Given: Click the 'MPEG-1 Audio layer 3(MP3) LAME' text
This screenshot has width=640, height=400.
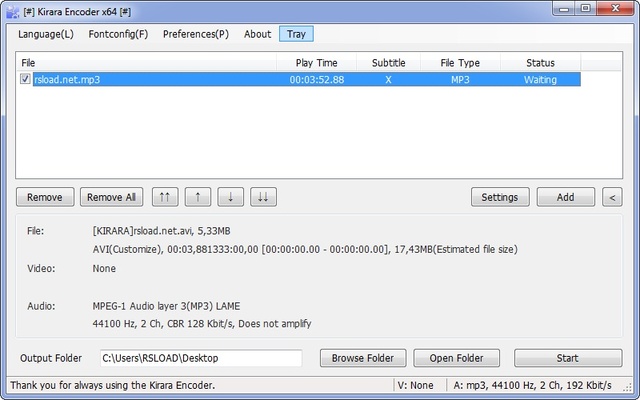Looking at the screenshot, I should coord(167,306).
